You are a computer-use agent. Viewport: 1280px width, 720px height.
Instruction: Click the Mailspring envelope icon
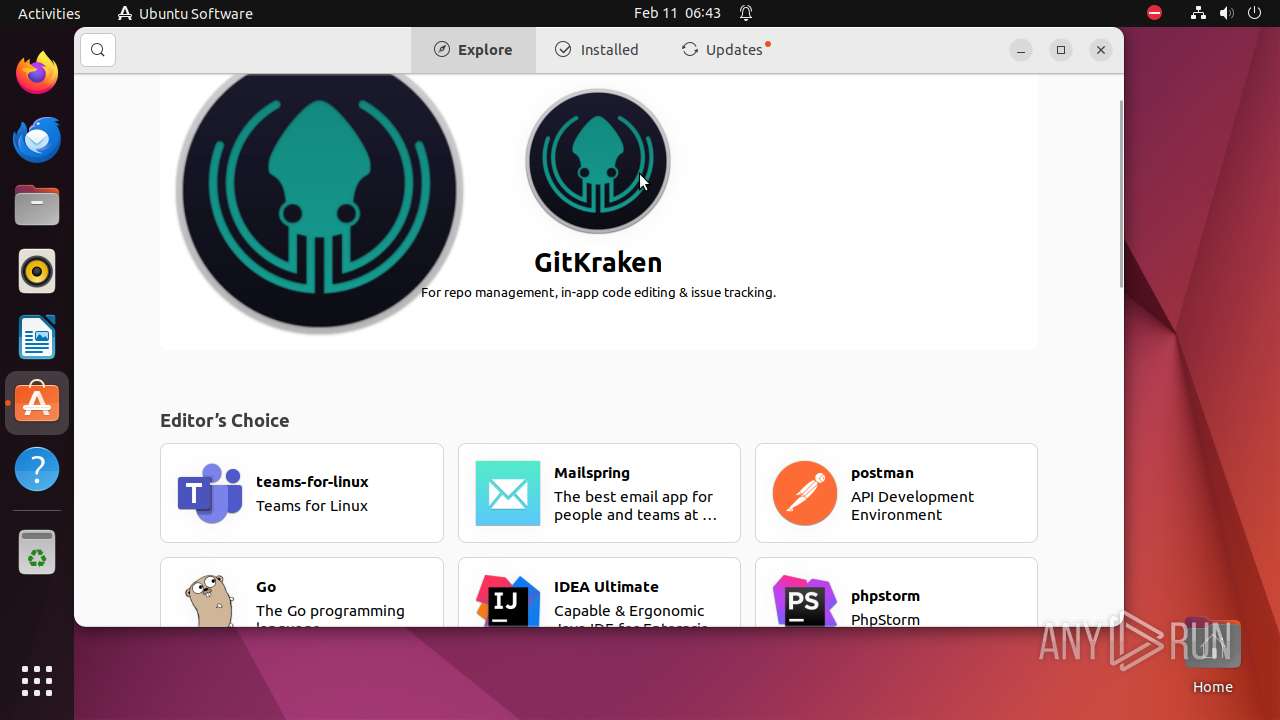[x=508, y=493]
